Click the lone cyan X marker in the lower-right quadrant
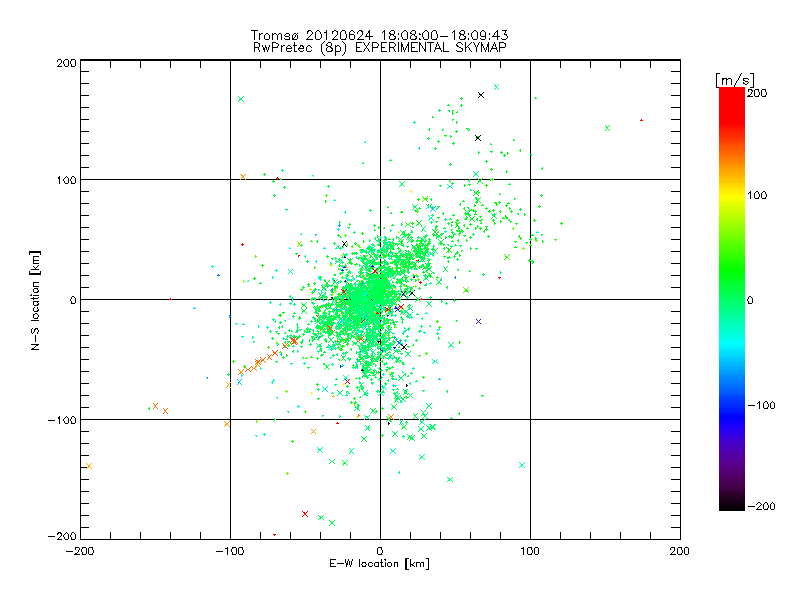800x600 pixels. [522, 465]
